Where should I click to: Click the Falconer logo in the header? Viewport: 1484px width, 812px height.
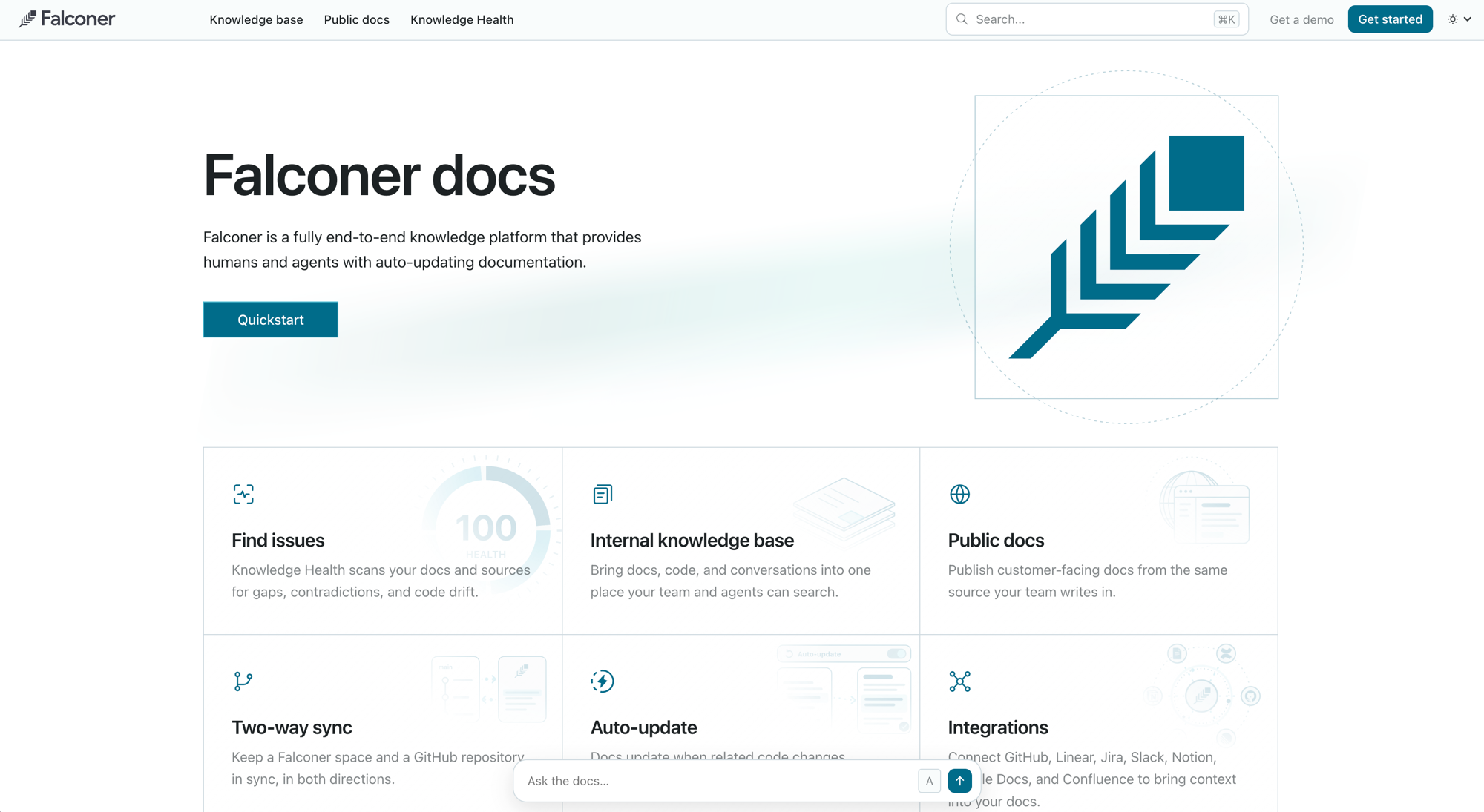click(x=67, y=19)
